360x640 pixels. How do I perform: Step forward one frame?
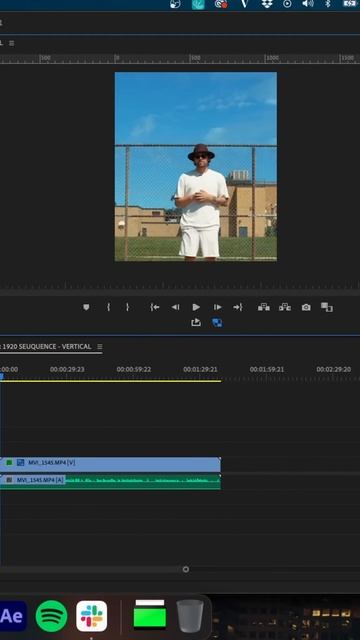218,307
